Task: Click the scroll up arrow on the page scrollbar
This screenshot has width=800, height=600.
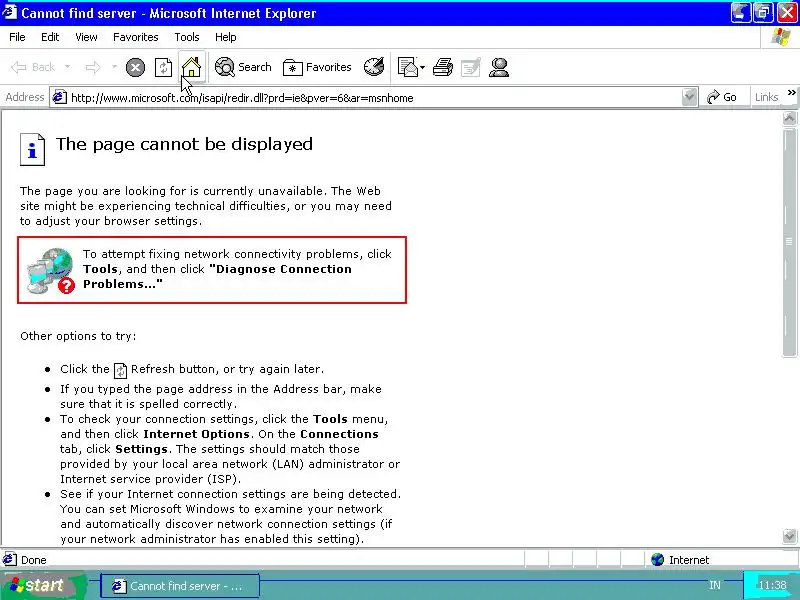Action: pyautogui.click(x=790, y=118)
